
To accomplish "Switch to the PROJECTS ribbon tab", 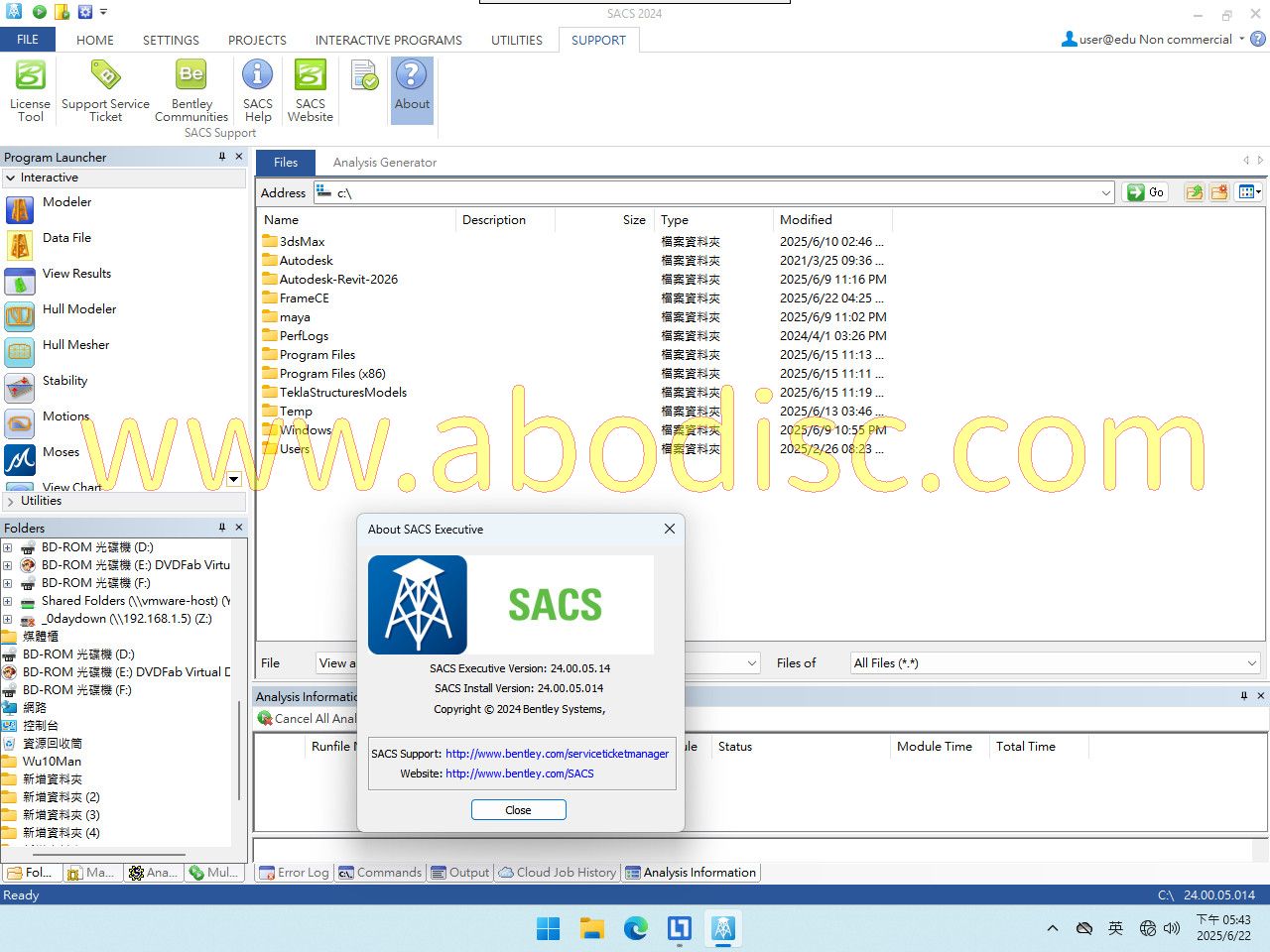I will 257,41.
